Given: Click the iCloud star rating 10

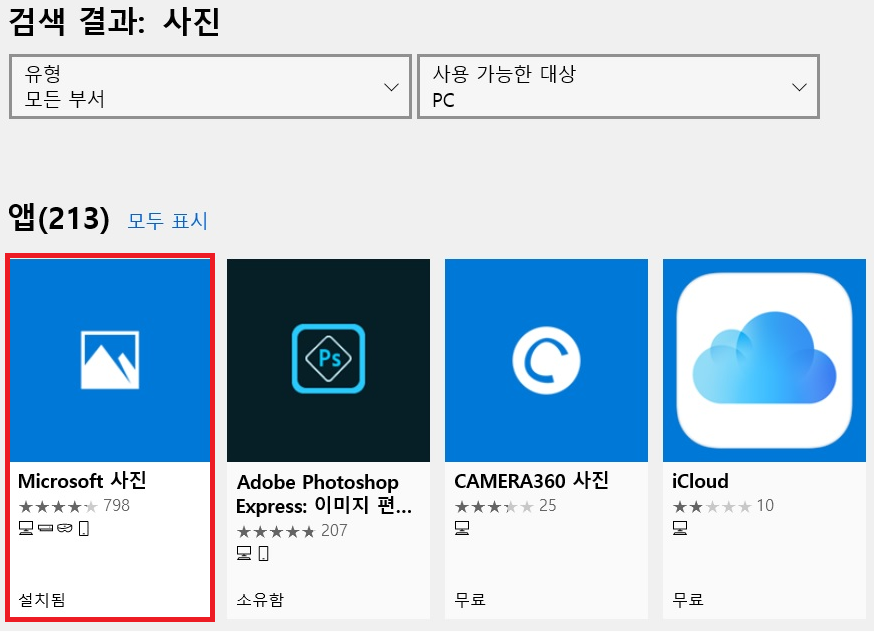Looking at the screenshot, I should [x=723, y=505].
